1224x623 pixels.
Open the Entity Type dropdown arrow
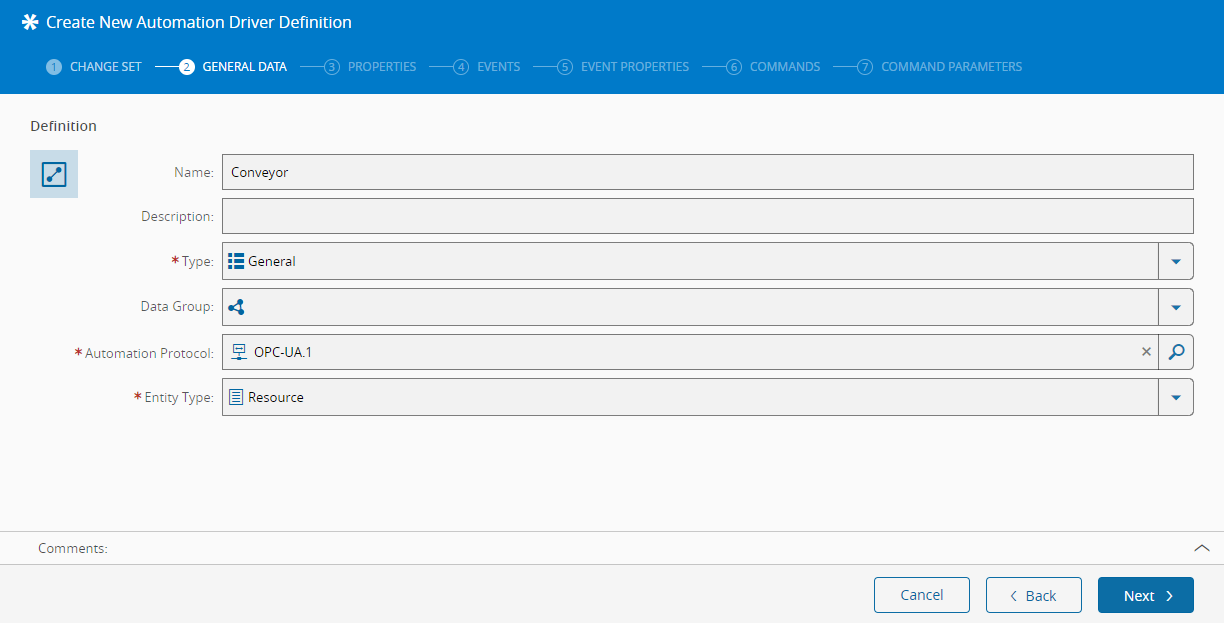(x=1176, y=397)
